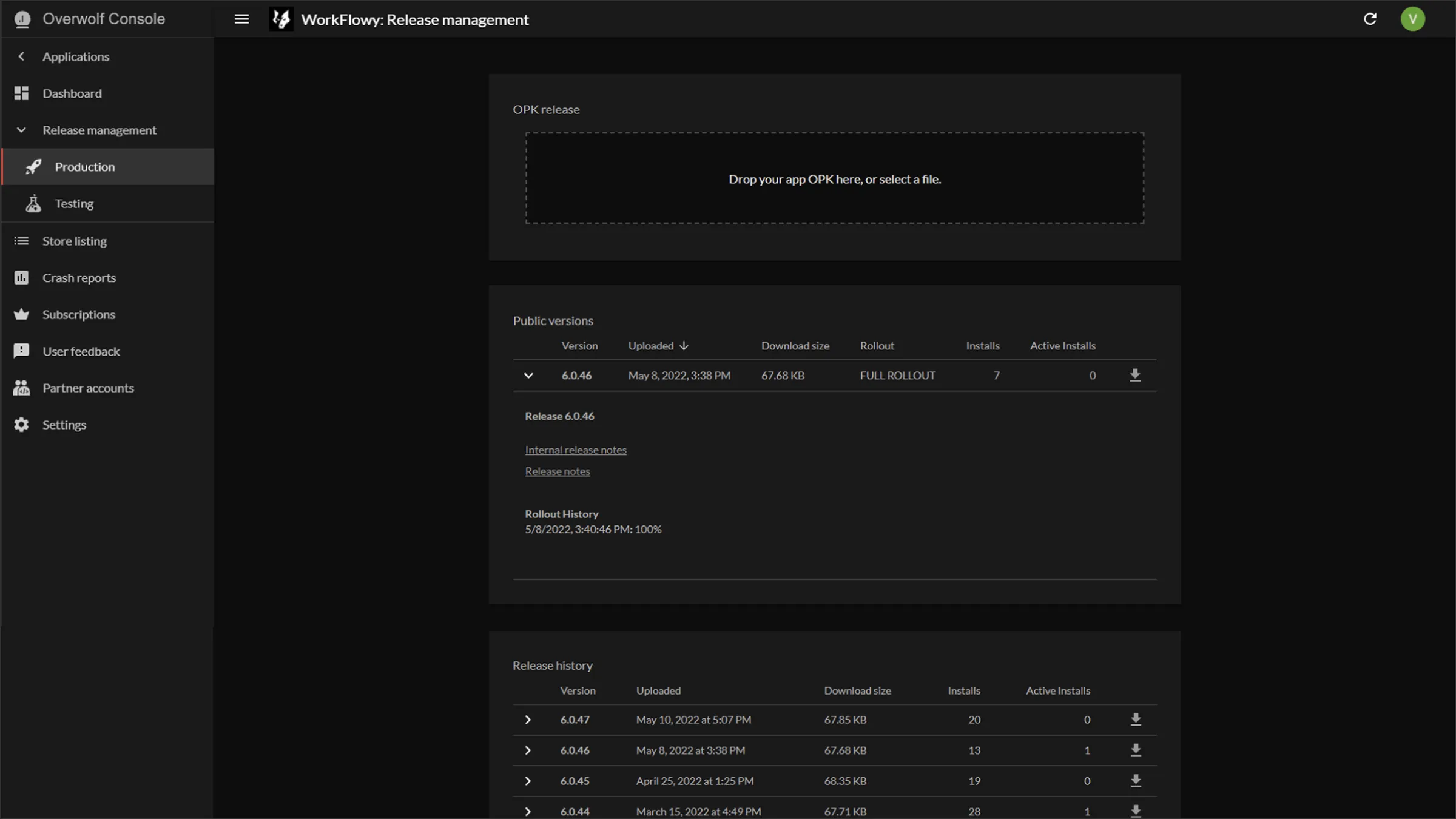Click the Partner accounts people icon
Screen dimensions: 1456x819
[21, 388]
